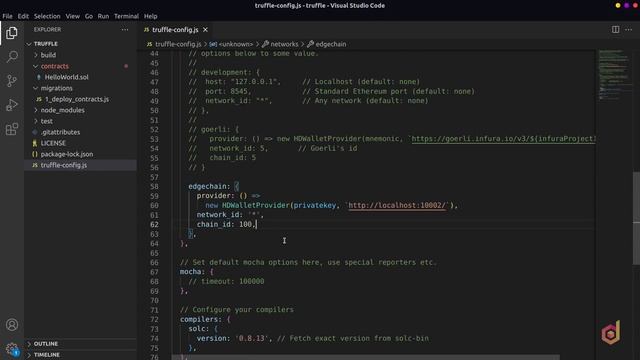
Task: Open the File menu
Action: point(7,16)
